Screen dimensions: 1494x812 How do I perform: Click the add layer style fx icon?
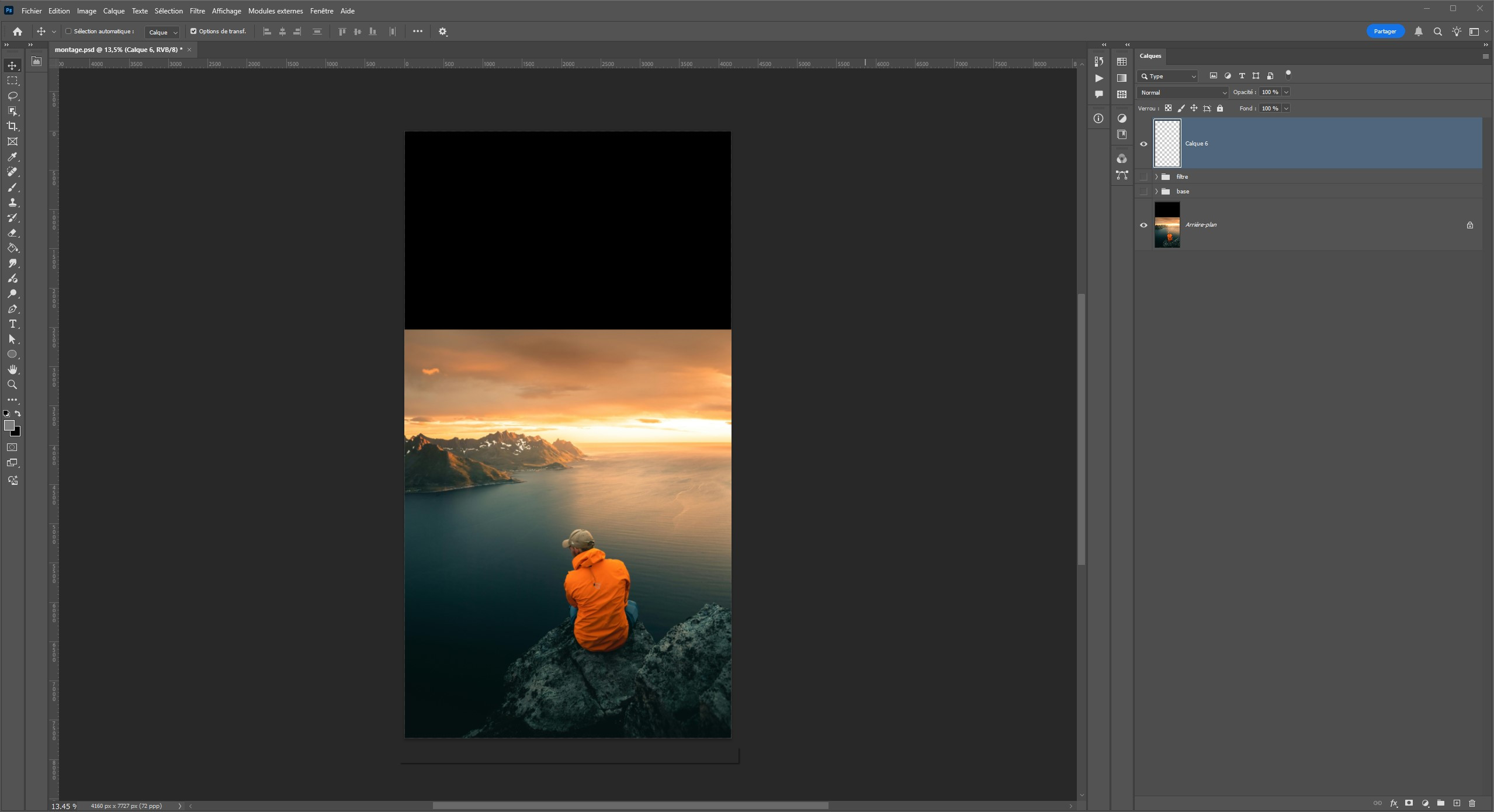[1394, 803]
